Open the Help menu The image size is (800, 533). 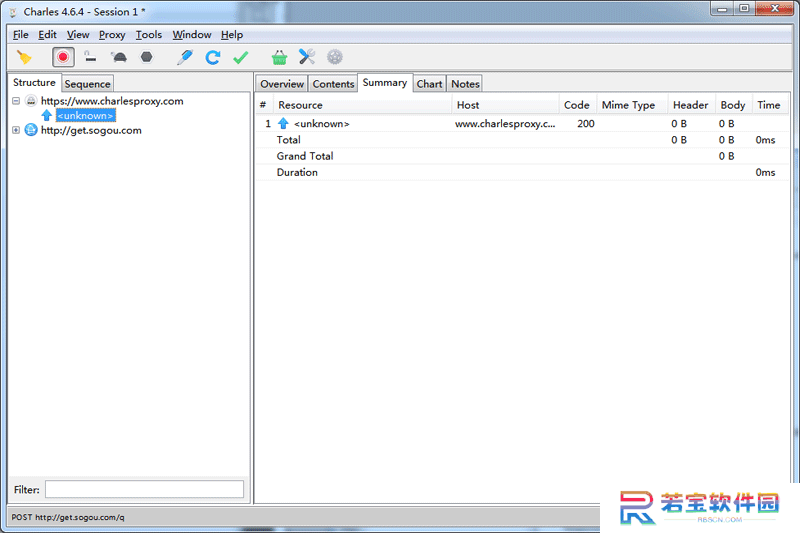(232, 35)
